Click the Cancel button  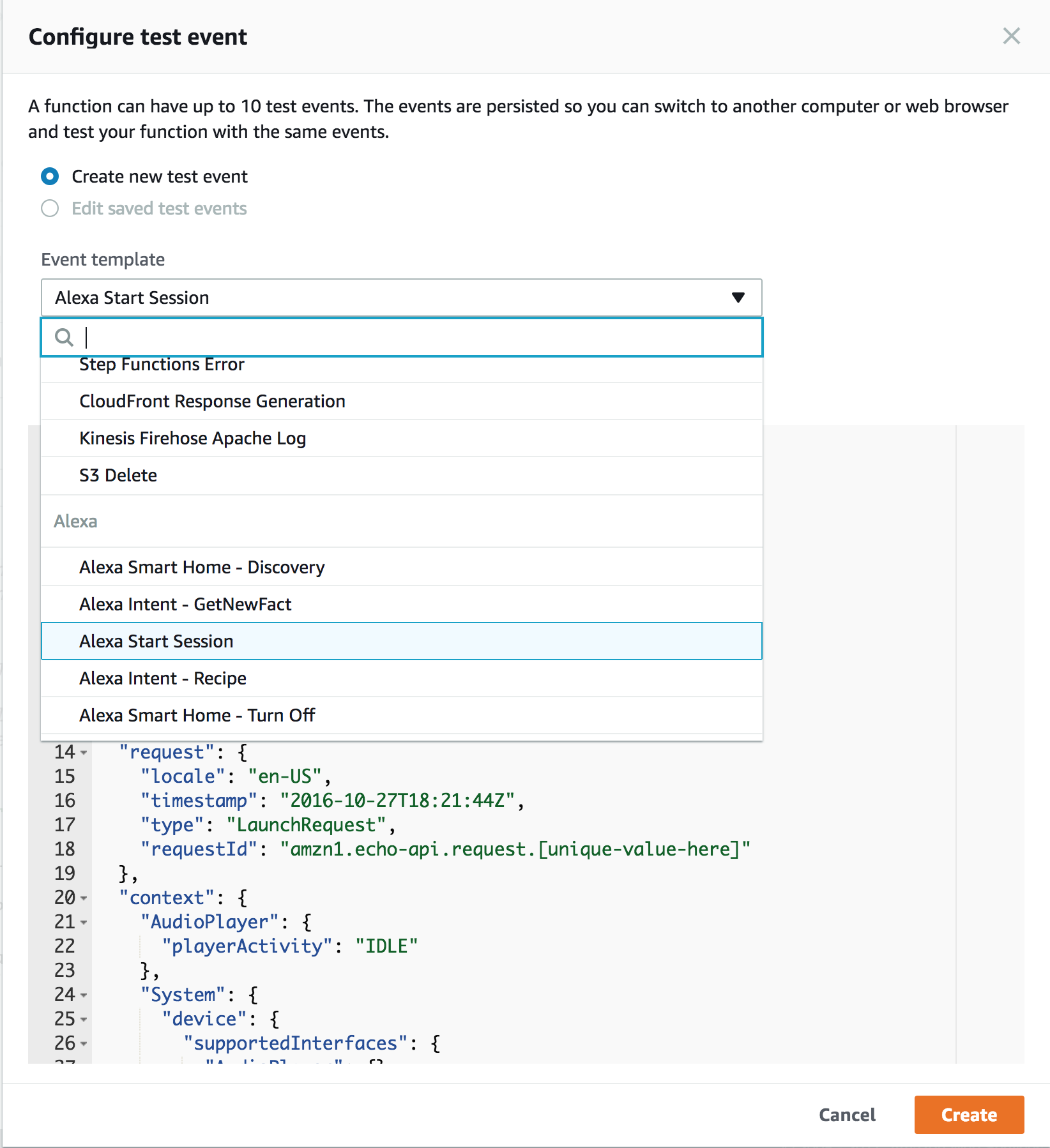(x=847, y=1115)
